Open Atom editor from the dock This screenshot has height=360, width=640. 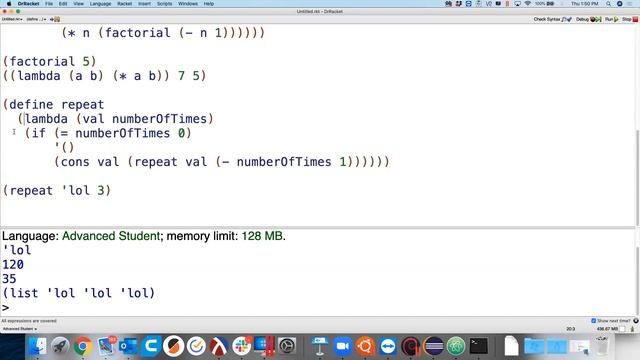point(456,346)
